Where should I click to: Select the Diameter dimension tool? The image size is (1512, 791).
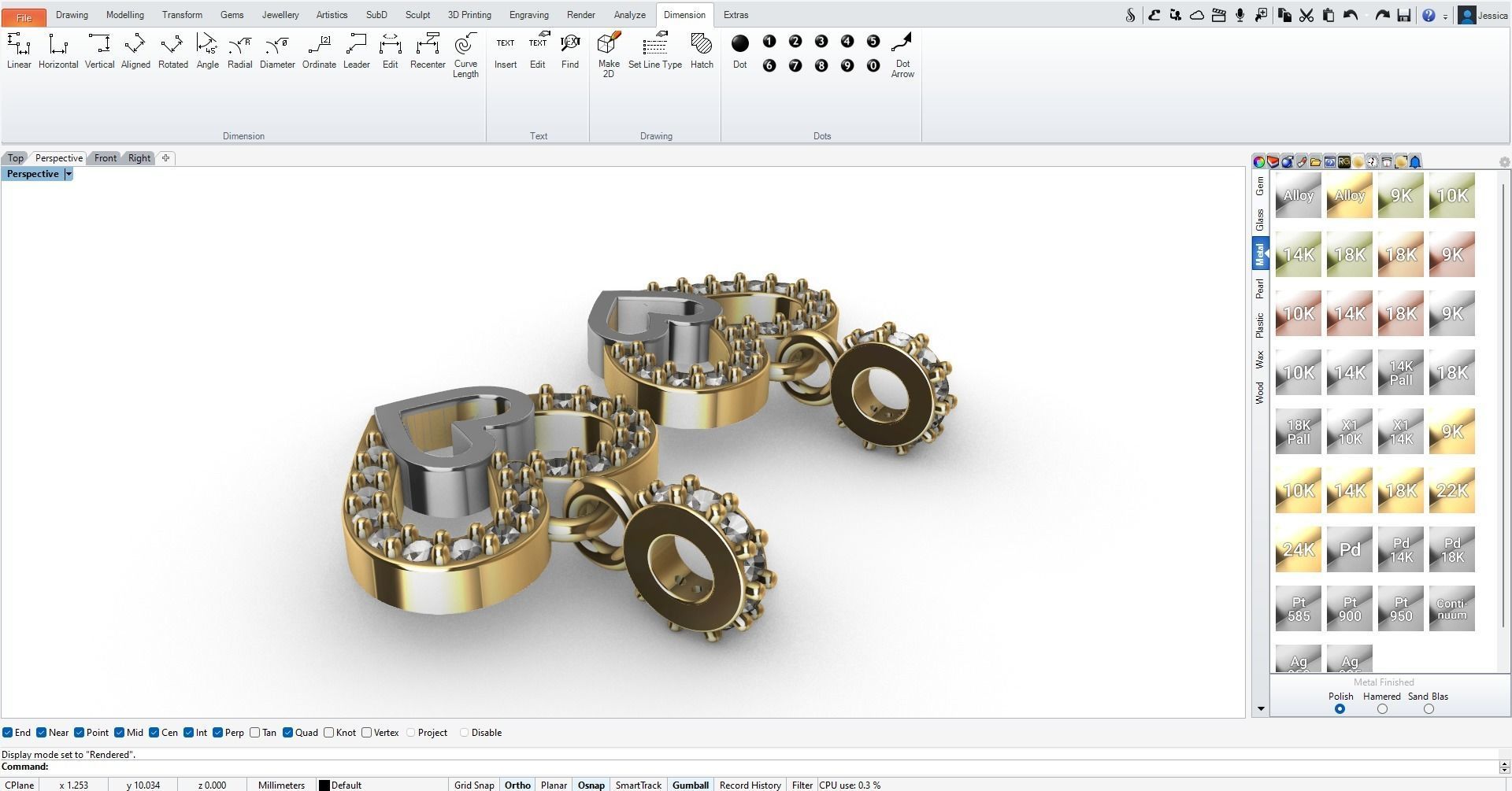277,51
